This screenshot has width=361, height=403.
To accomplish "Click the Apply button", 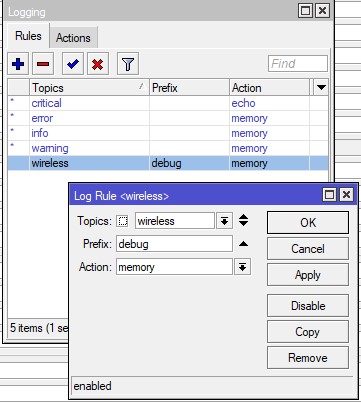I will click(x=308, y=275).
